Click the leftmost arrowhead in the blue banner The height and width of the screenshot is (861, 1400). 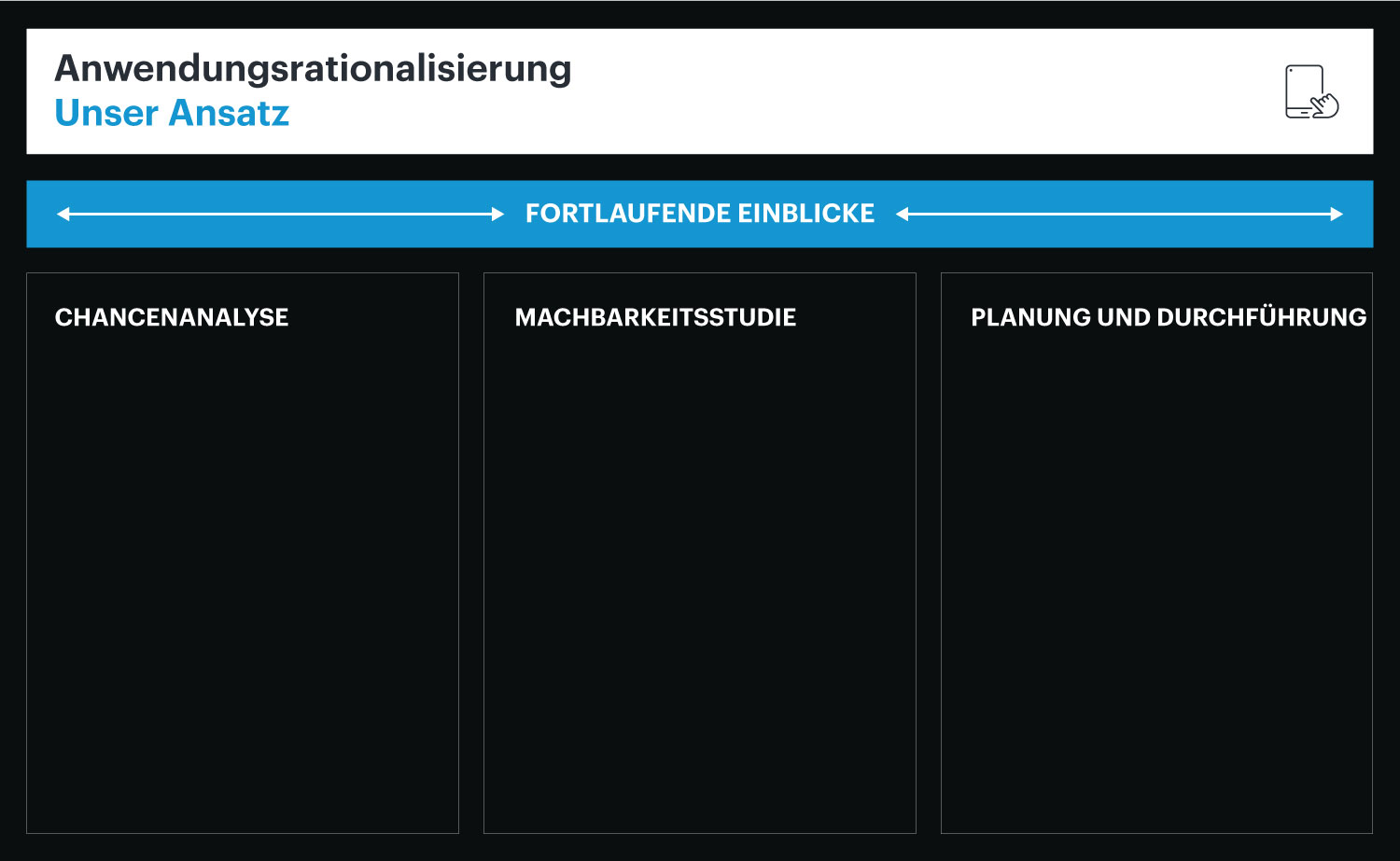coord(63,214)
